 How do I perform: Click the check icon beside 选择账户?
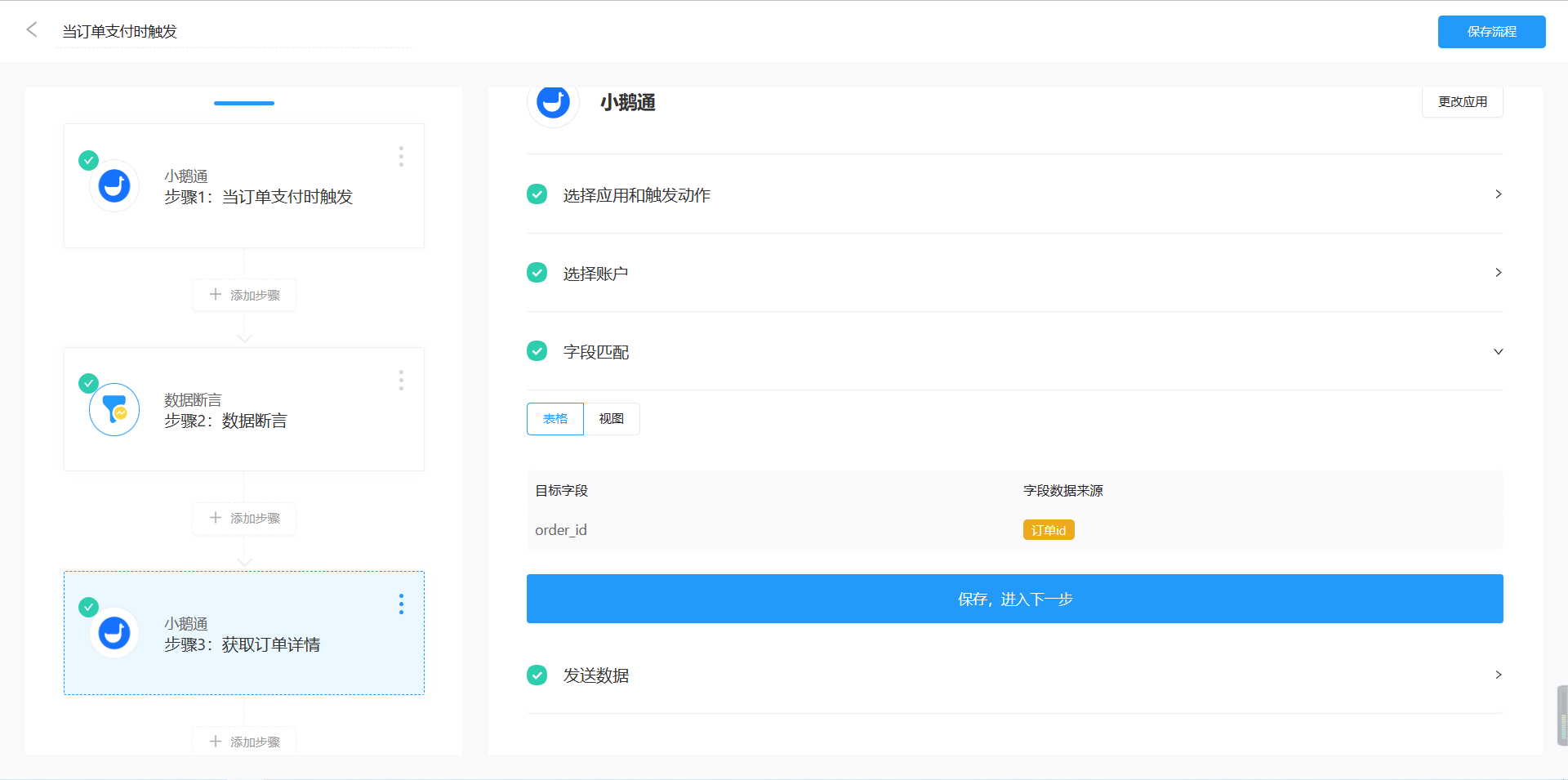pos(537,273)
